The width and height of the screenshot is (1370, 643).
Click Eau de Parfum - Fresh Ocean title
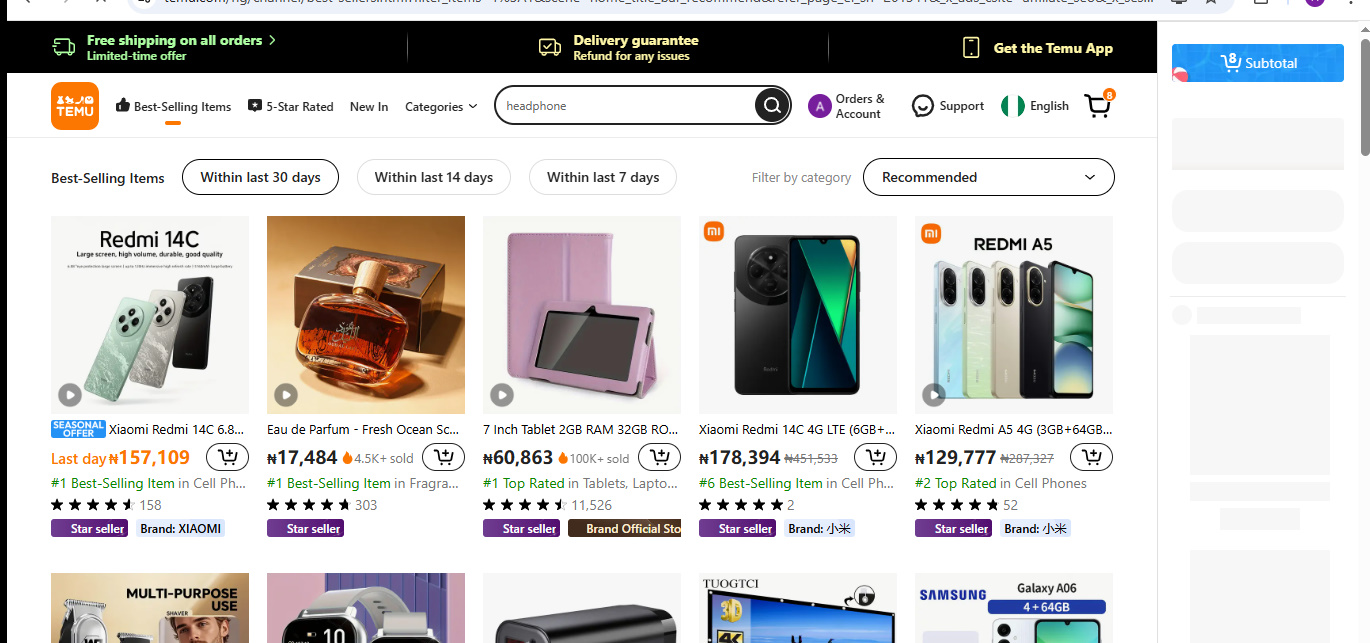coord(364,429)
